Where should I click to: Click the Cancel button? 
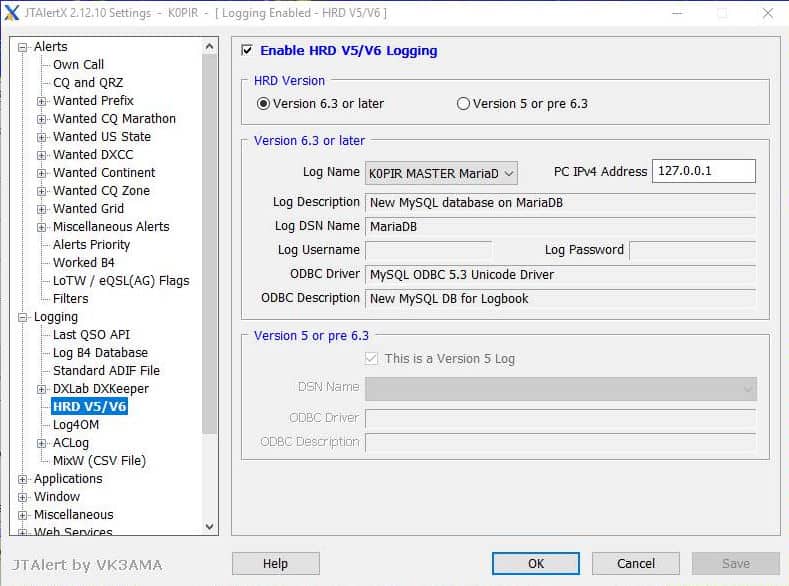[636, 563]
